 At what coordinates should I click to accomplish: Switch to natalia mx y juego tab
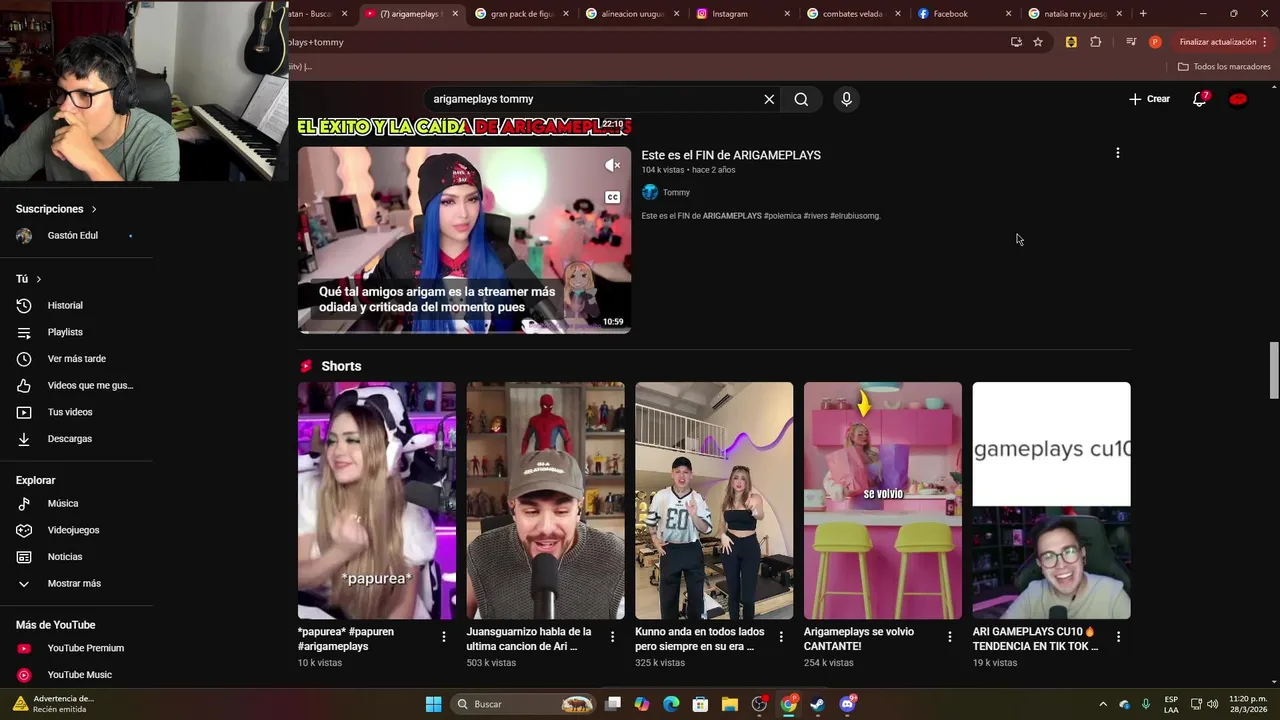point(1075,14)
